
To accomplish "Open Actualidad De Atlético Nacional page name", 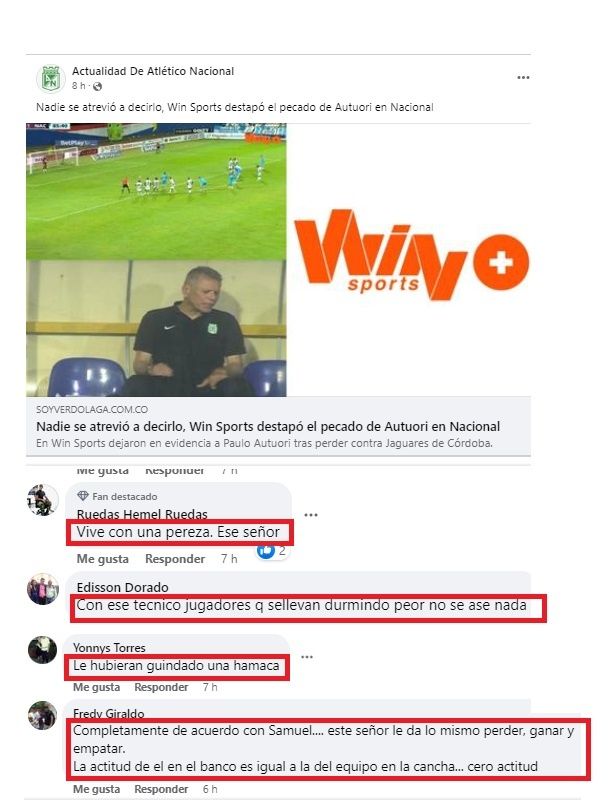I will (153, 71).
